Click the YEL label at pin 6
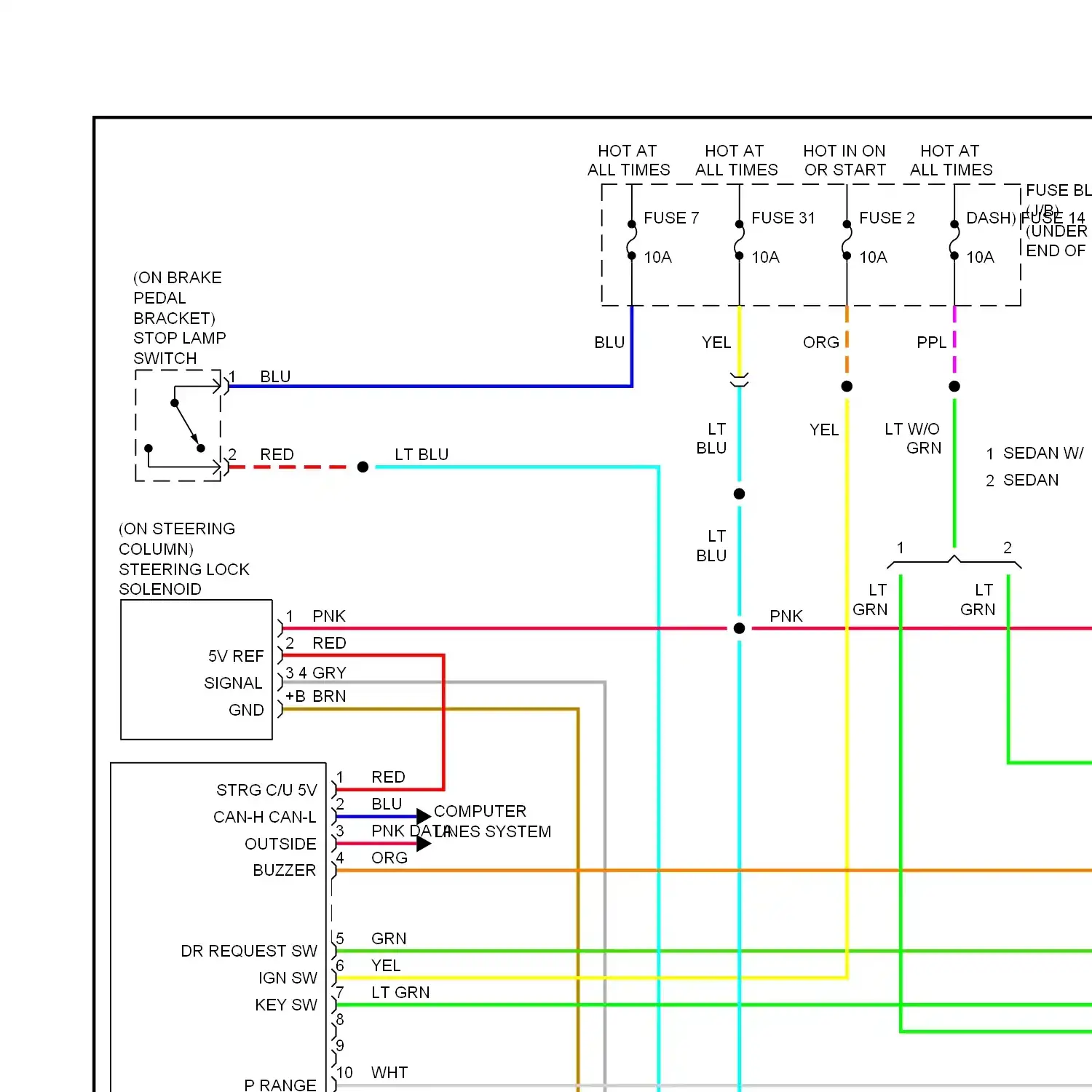 (x=386, y=965)
